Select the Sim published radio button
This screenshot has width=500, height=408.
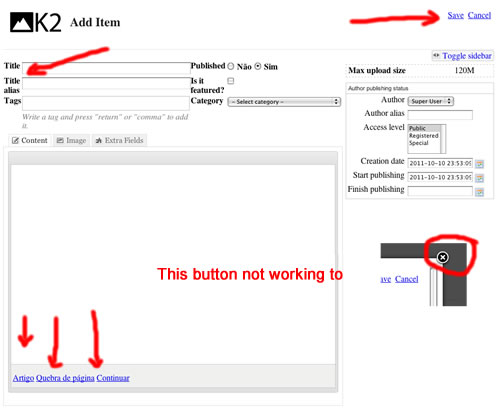click(x=258, y=66)
